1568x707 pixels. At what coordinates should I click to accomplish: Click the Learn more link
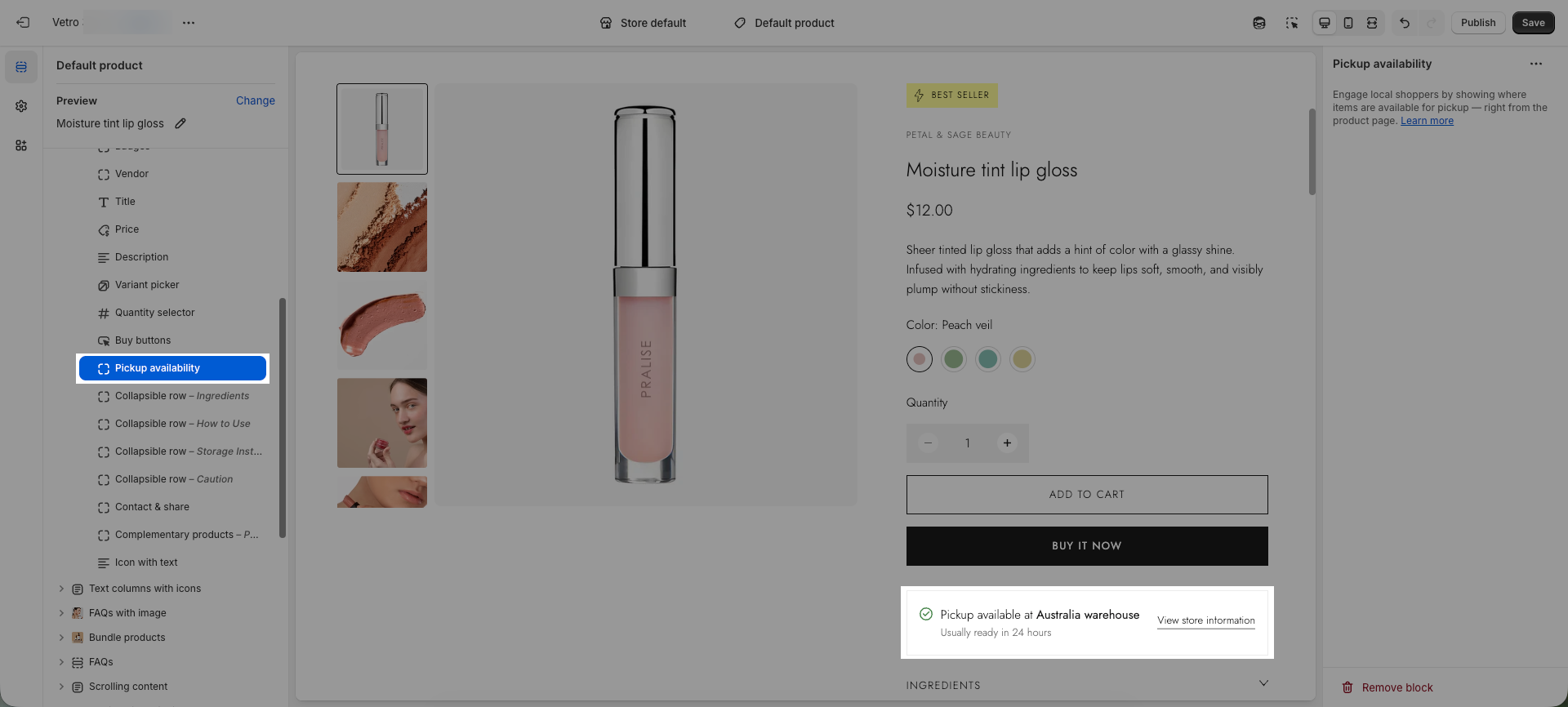[x=1427, y=121]
